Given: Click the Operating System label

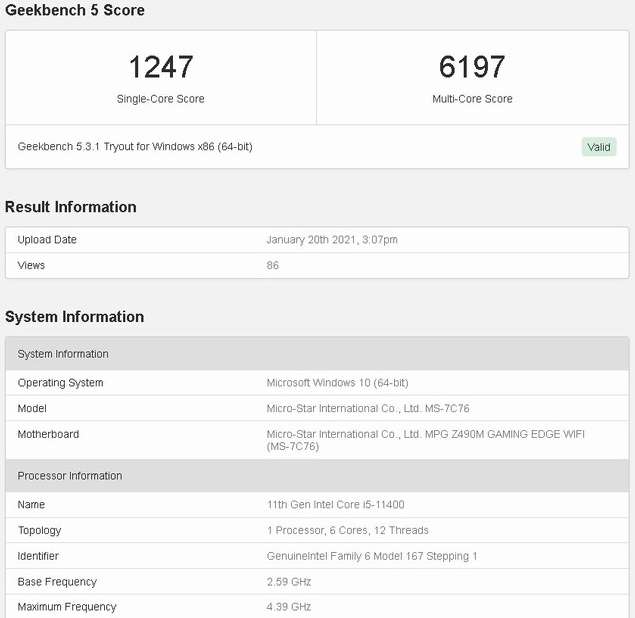Looking at the screenshot, I should click(60, 383).
